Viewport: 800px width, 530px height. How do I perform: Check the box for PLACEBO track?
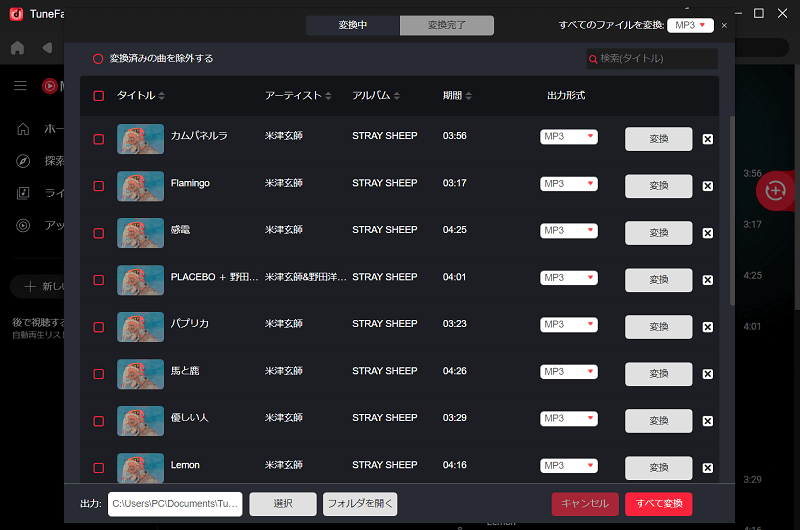[x=98, y=280]
